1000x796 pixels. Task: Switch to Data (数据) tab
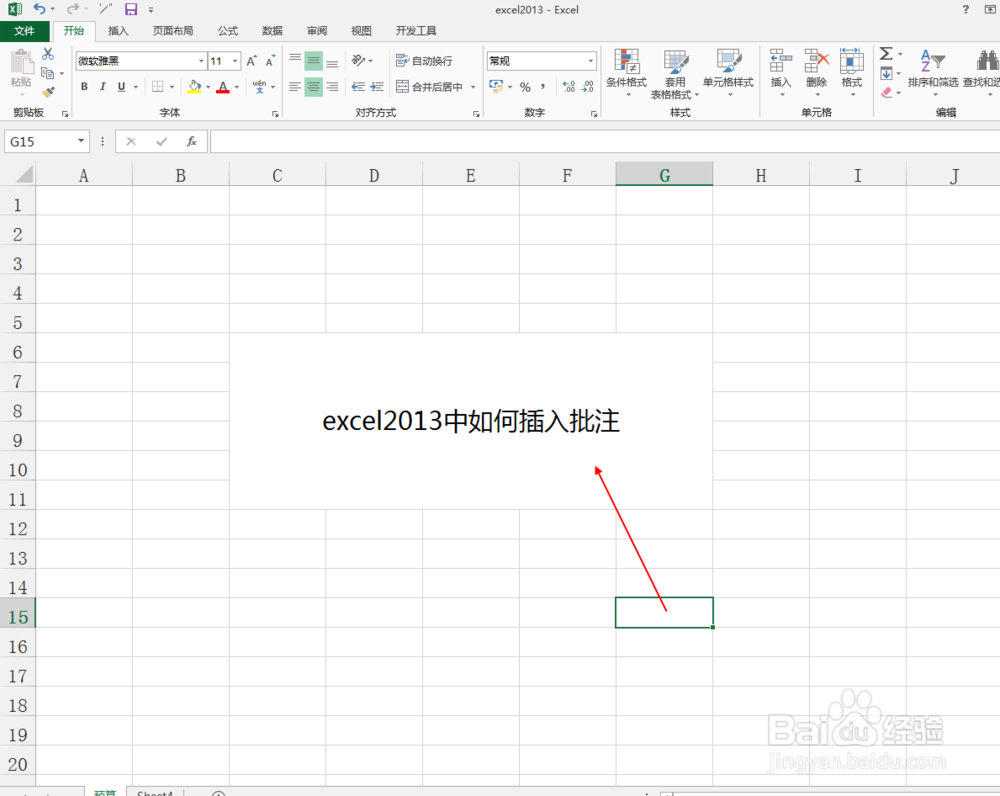tap(272, 31)
